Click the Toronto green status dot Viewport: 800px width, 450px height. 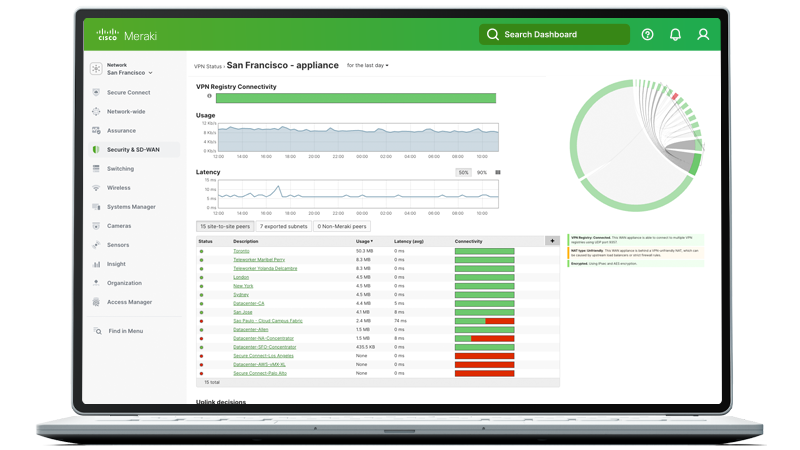(x=202, y=252)
